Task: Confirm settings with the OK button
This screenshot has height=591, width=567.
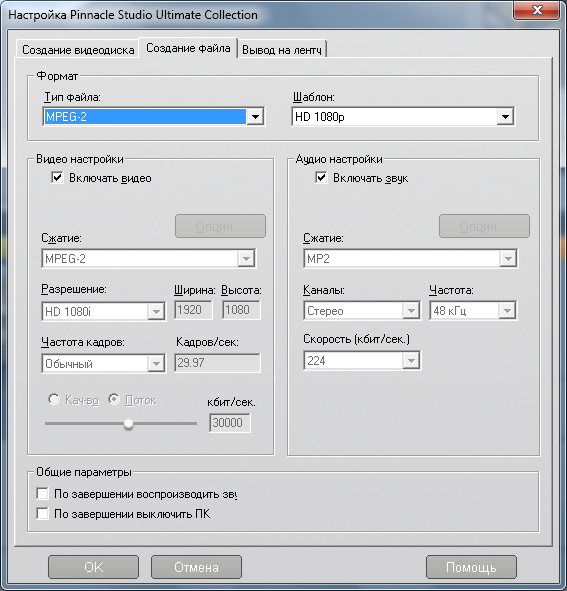Action: pos(93,567)
